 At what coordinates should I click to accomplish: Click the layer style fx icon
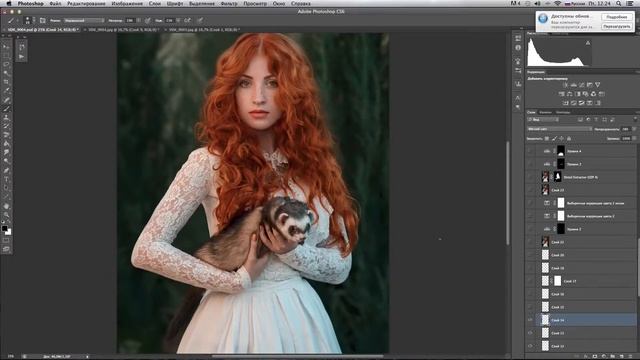click(x=587, y=356)
